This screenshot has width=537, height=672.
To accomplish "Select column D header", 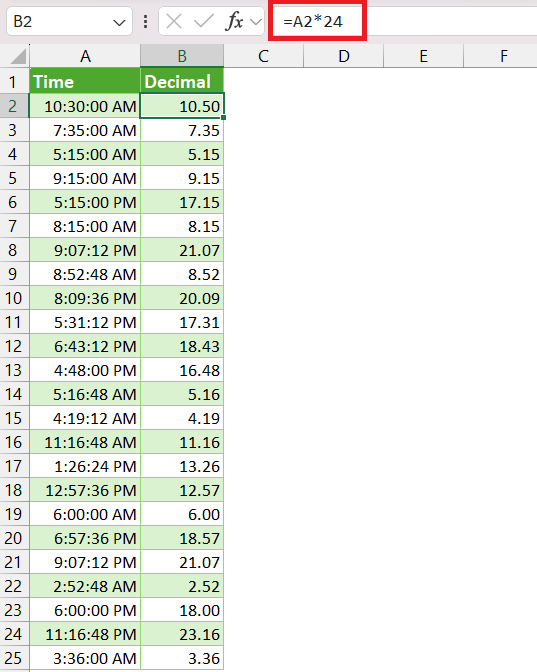I will (343, 56).
